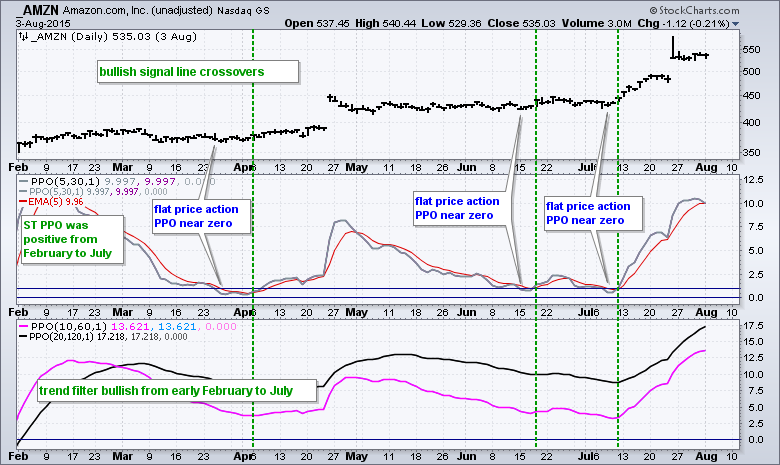Click the Close 535.03 value
Screen dimensions: 780x465
pyautogui.click(x=521, y=23)
